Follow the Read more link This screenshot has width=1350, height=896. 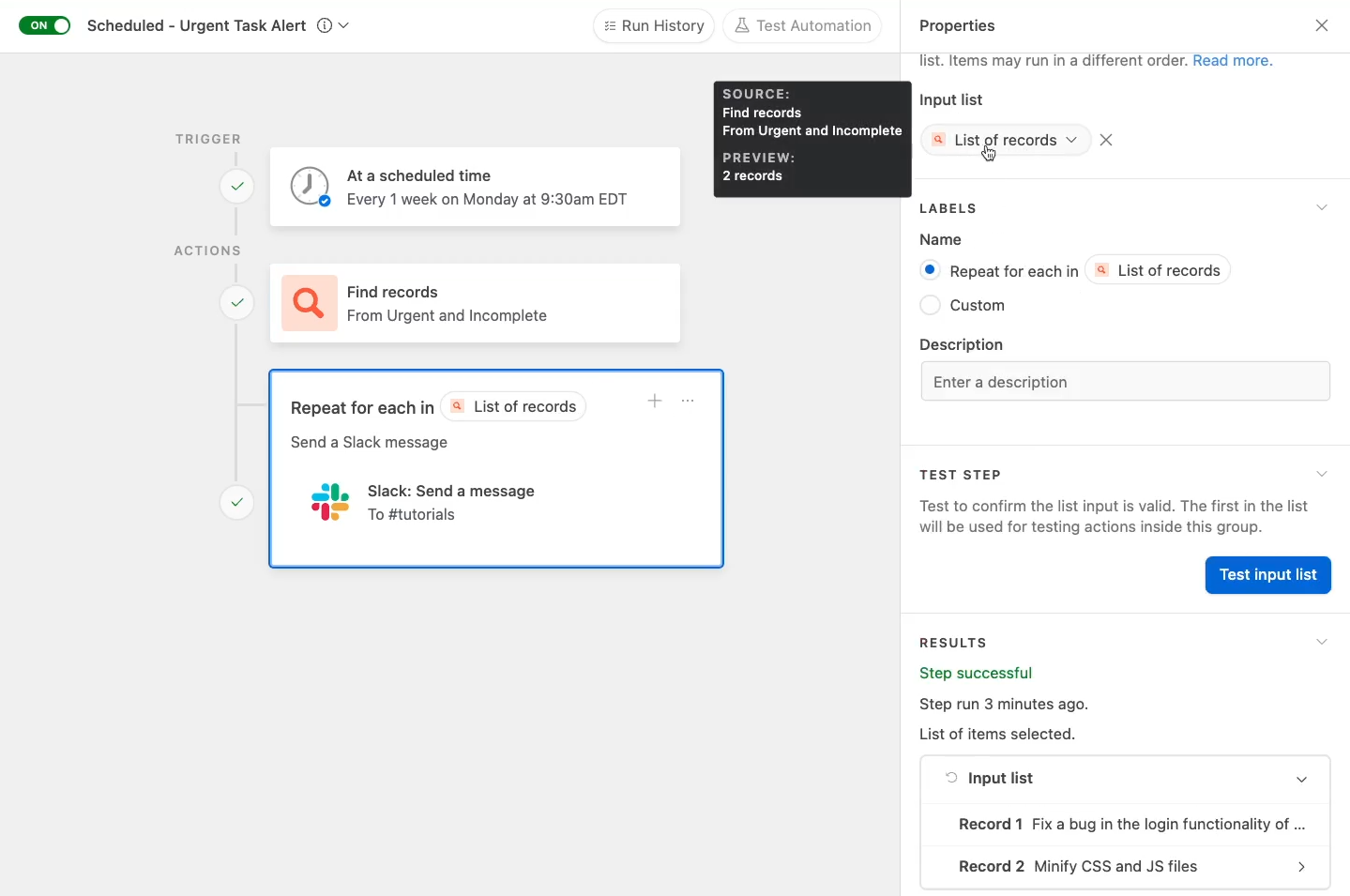(x=1232, y=60)
